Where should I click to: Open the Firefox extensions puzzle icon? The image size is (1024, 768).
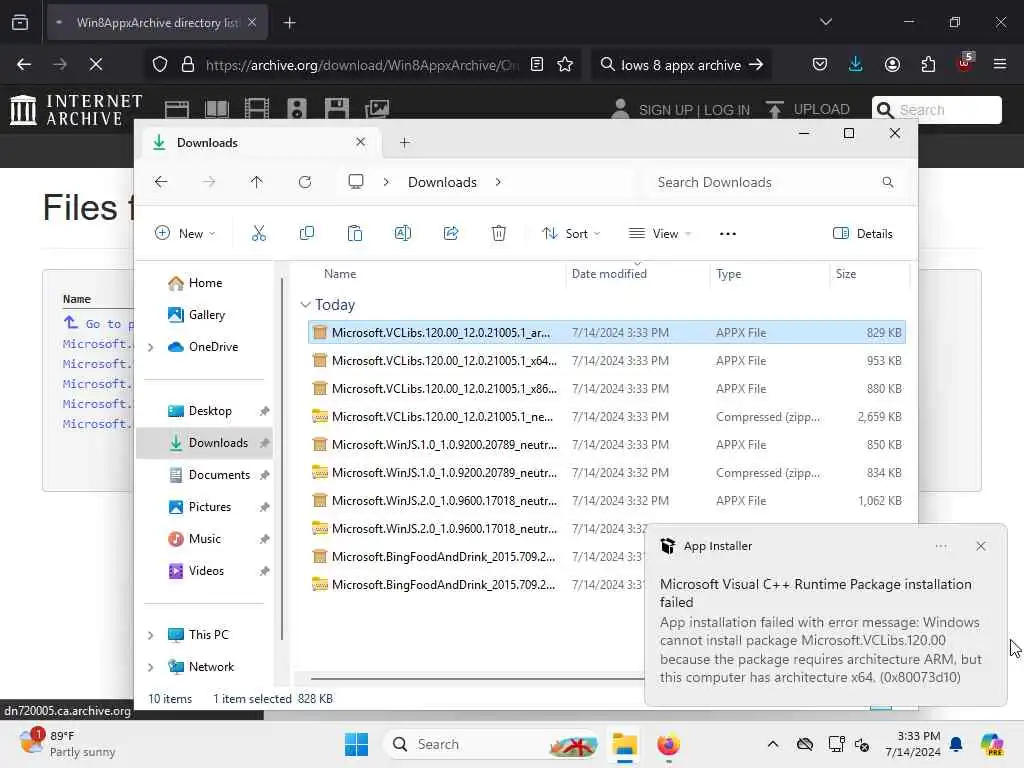click(x=928, y=64)
